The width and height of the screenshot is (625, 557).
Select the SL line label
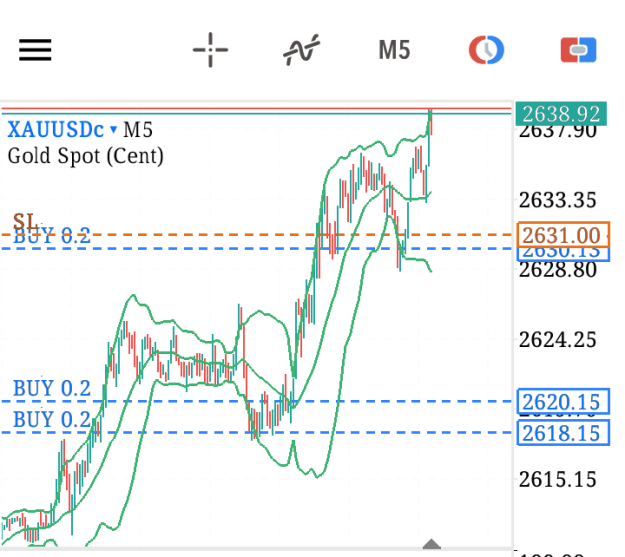(24, 221)
